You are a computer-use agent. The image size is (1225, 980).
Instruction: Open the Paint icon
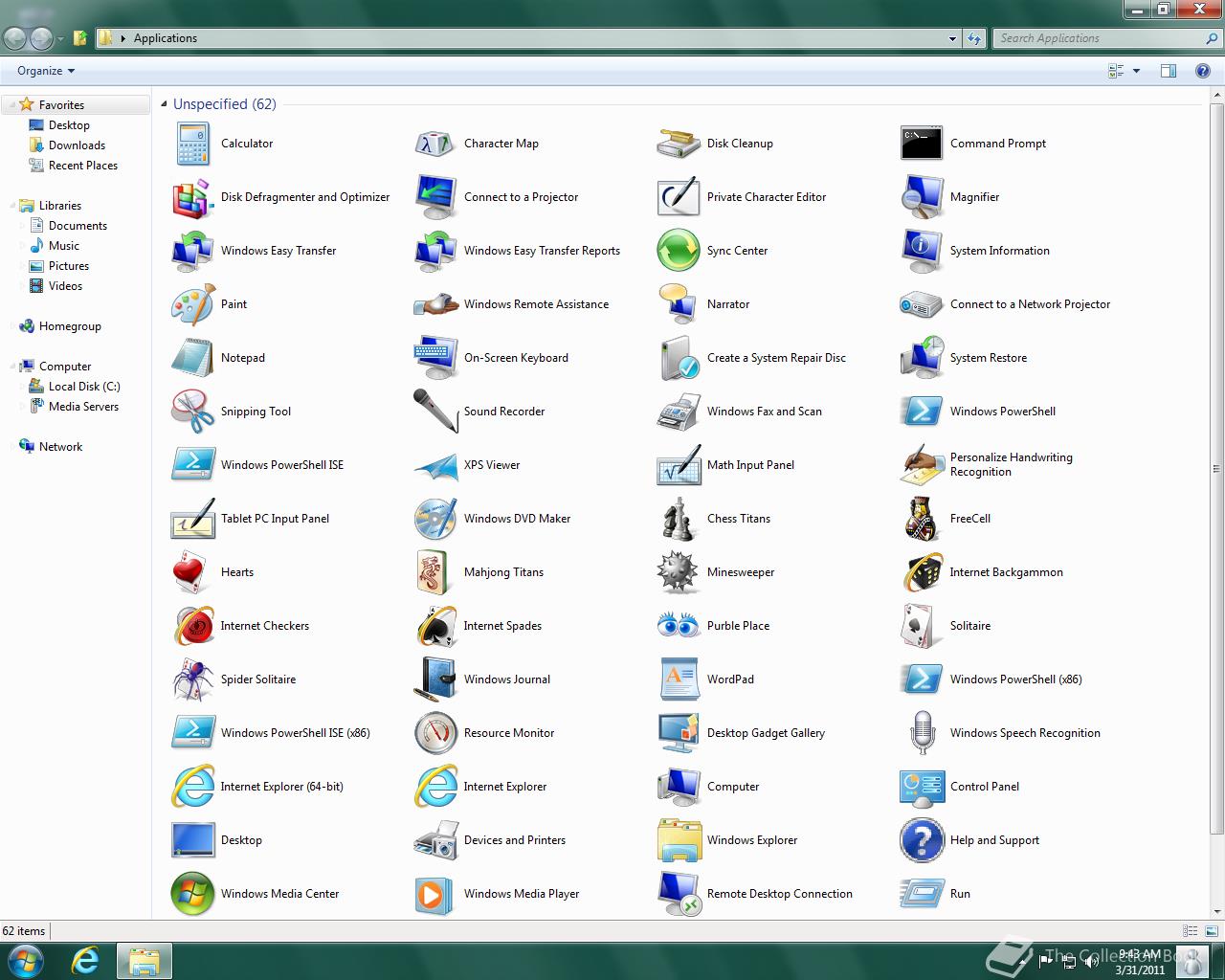coord(193,304)
